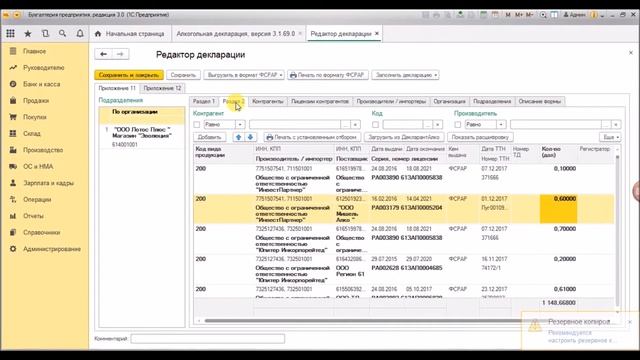Go back with left arrow button
This screenshot has height=360, width=640.
pyautogui.click(x=104, y=54)
